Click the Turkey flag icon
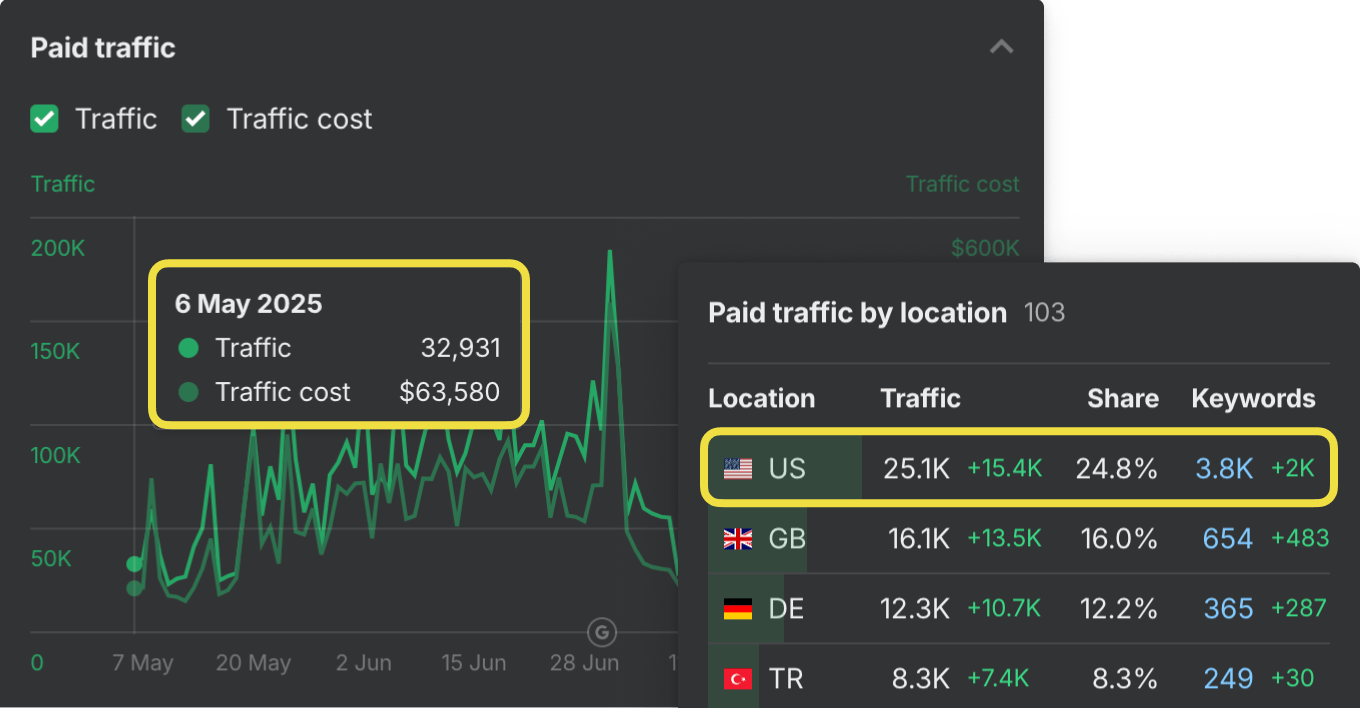This screenshot has width=1360, height=708. [x=738, y=679]
